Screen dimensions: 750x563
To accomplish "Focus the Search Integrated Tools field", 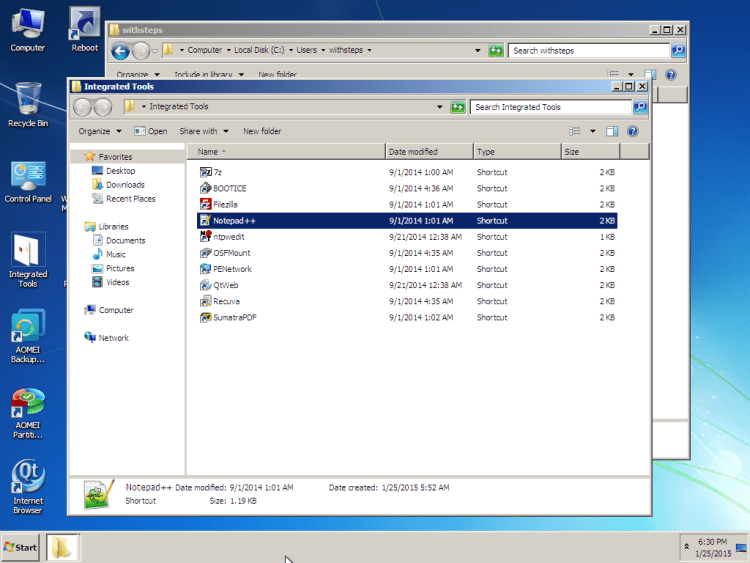I will 551,107.
